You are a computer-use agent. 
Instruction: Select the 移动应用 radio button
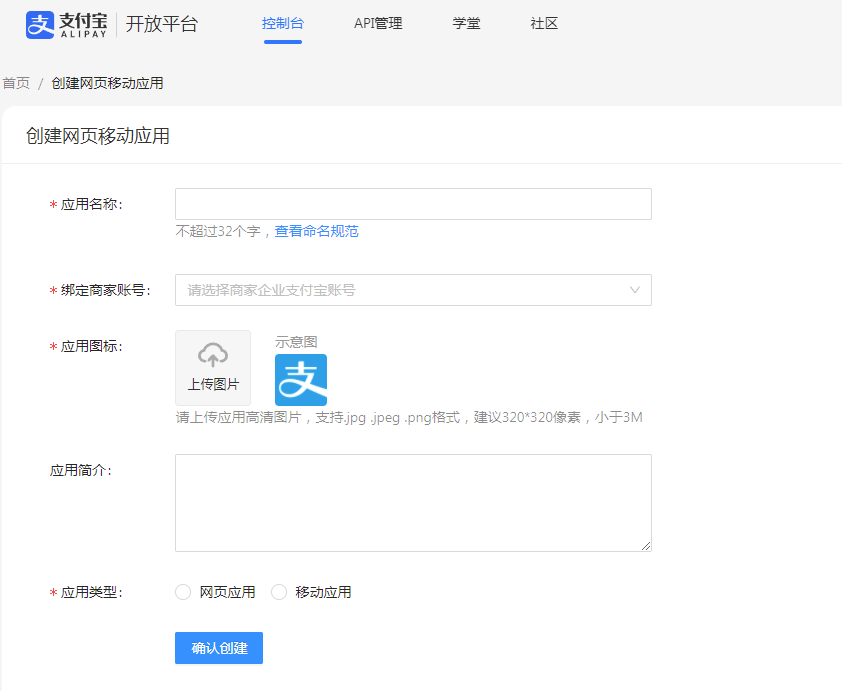click(279, 592)
